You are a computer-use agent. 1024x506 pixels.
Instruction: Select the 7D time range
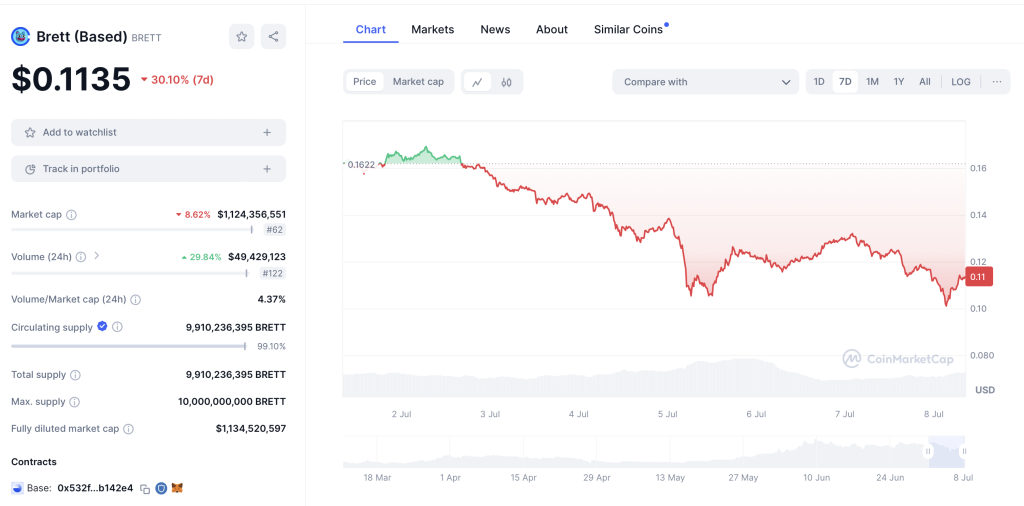845,82
